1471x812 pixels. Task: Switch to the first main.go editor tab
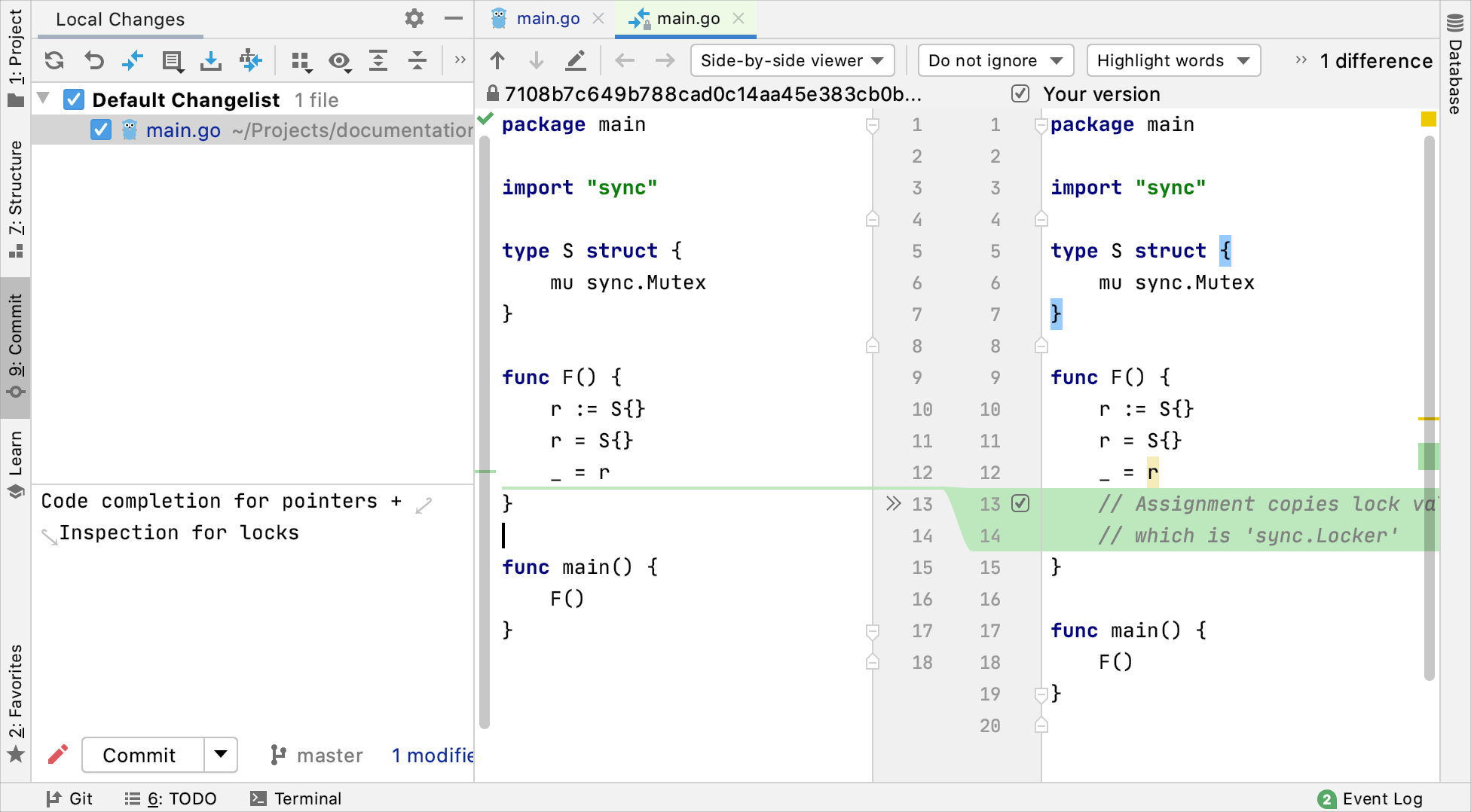(547, 18)
